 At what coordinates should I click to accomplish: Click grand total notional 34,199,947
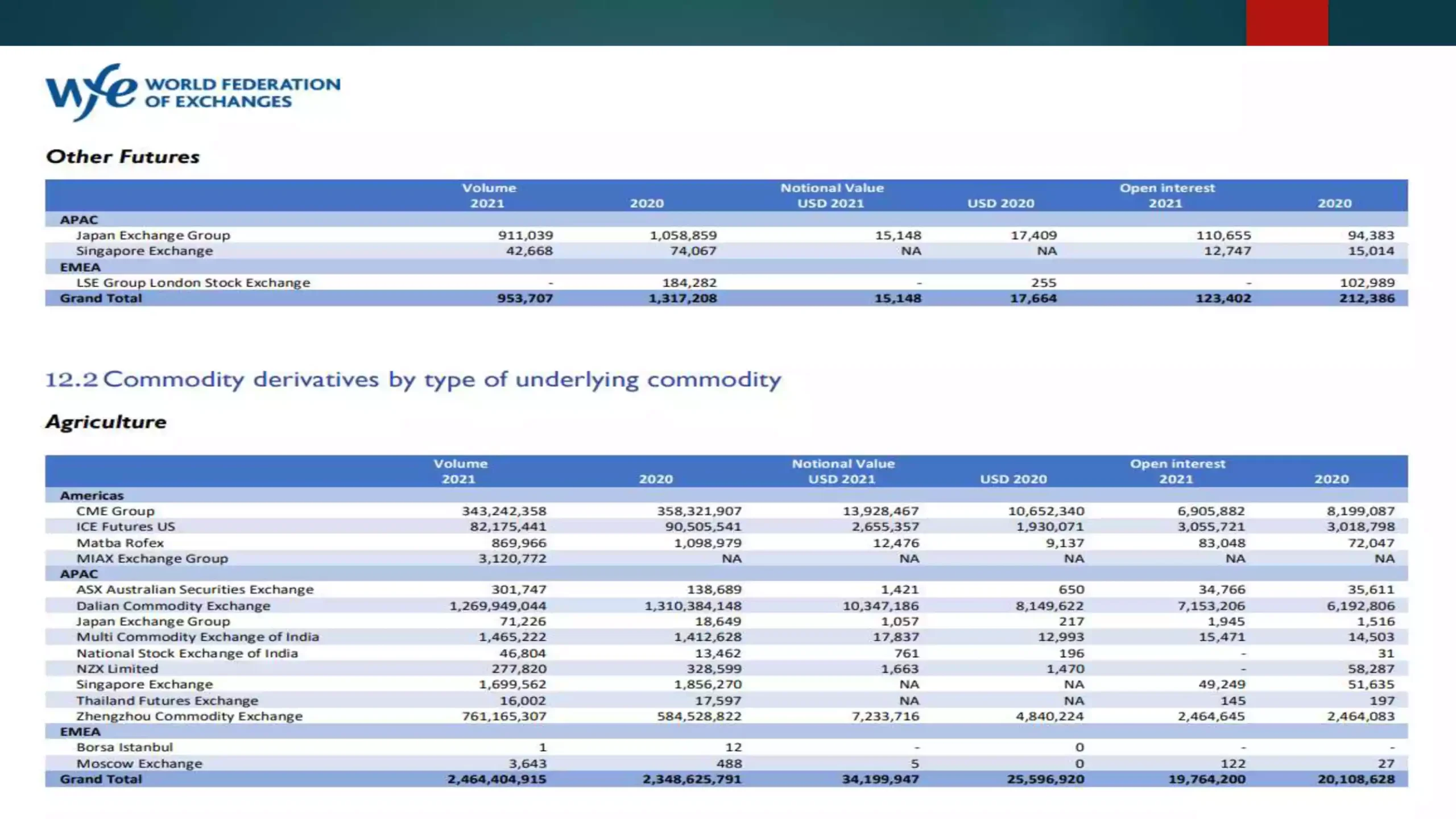tap(880, 779)
